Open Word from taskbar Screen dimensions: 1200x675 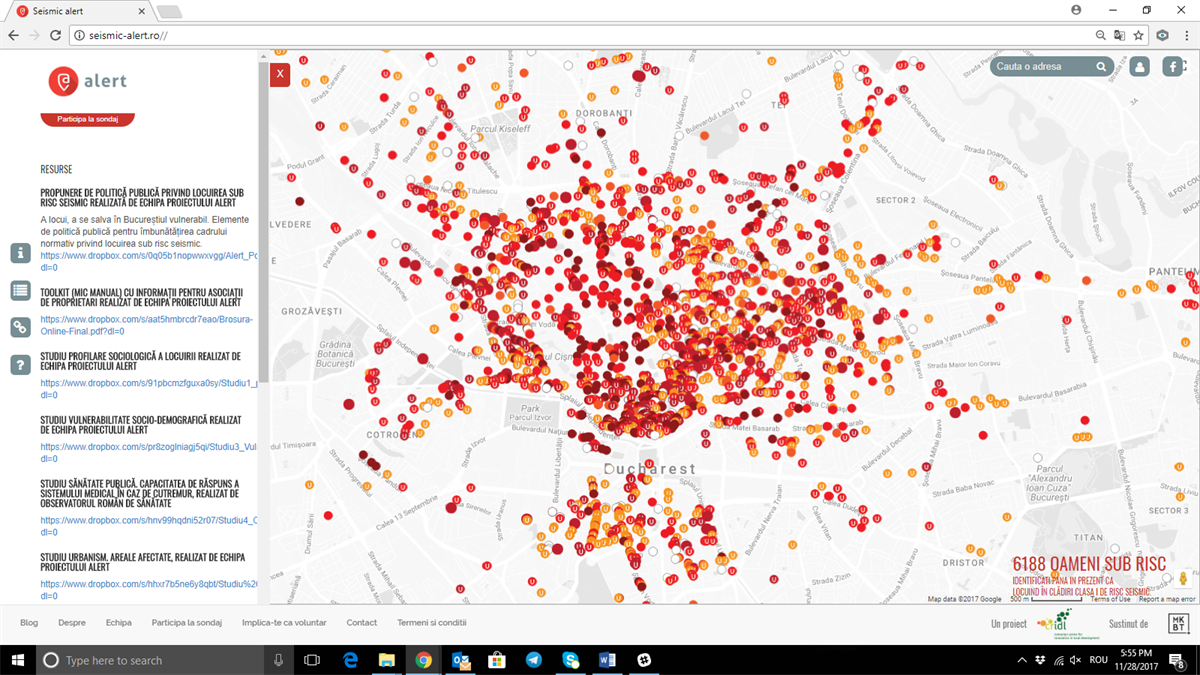click(607, 660)
